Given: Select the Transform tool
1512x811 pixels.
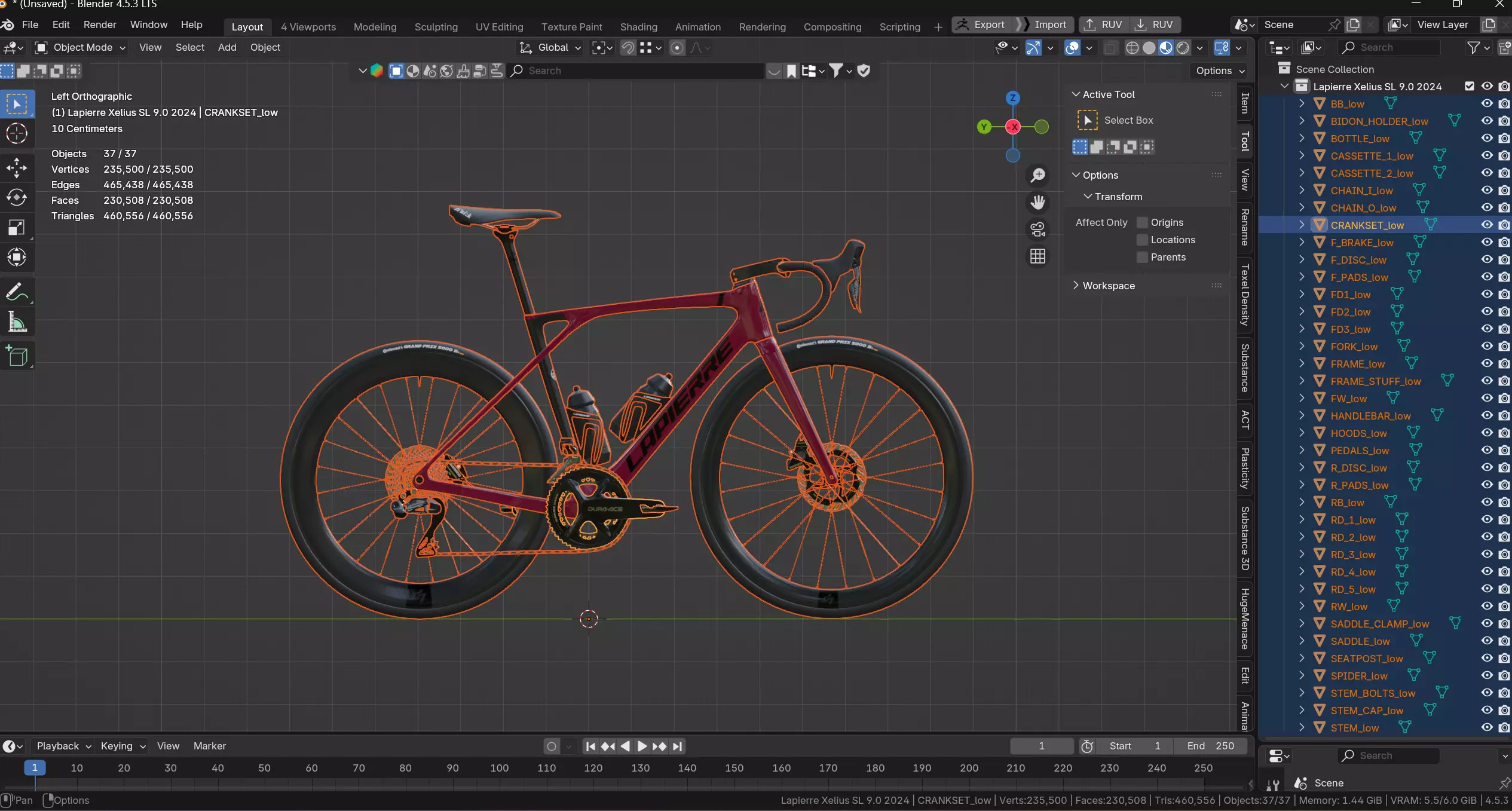Looking at the screenshot, I should coord(17,258).
